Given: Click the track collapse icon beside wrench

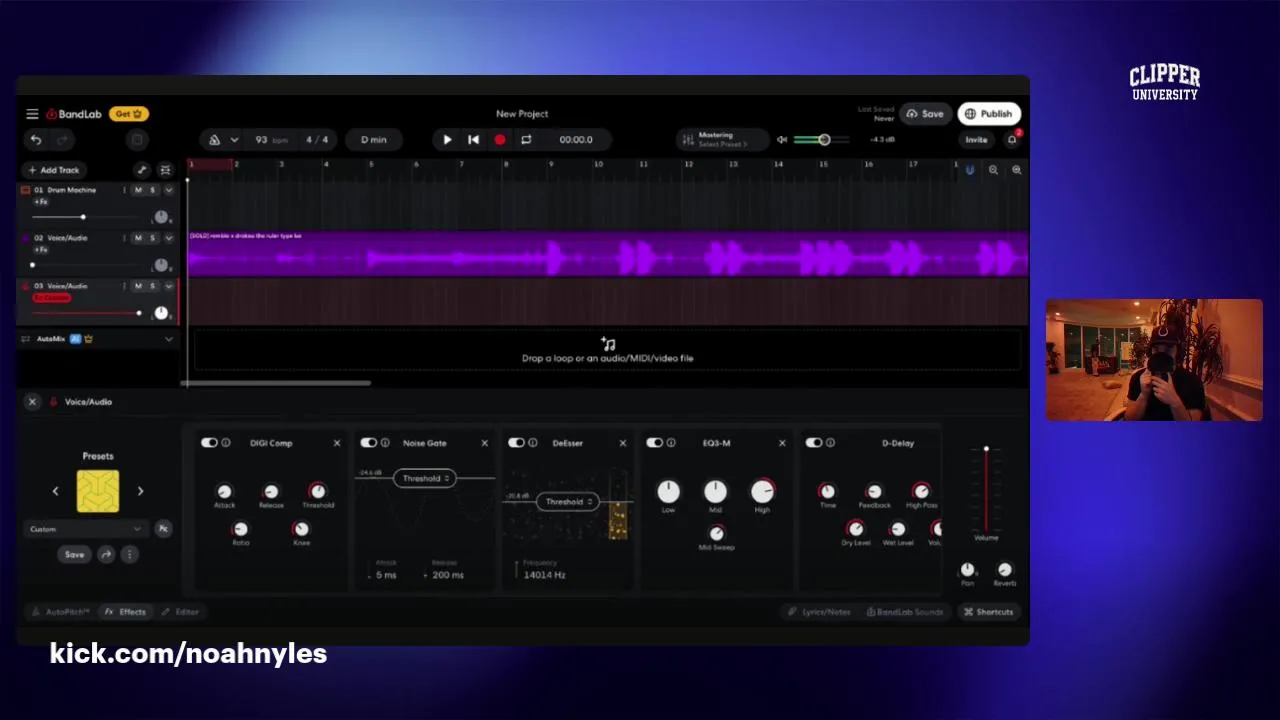Looking at the screenshot, I should (x=165, y=170).
